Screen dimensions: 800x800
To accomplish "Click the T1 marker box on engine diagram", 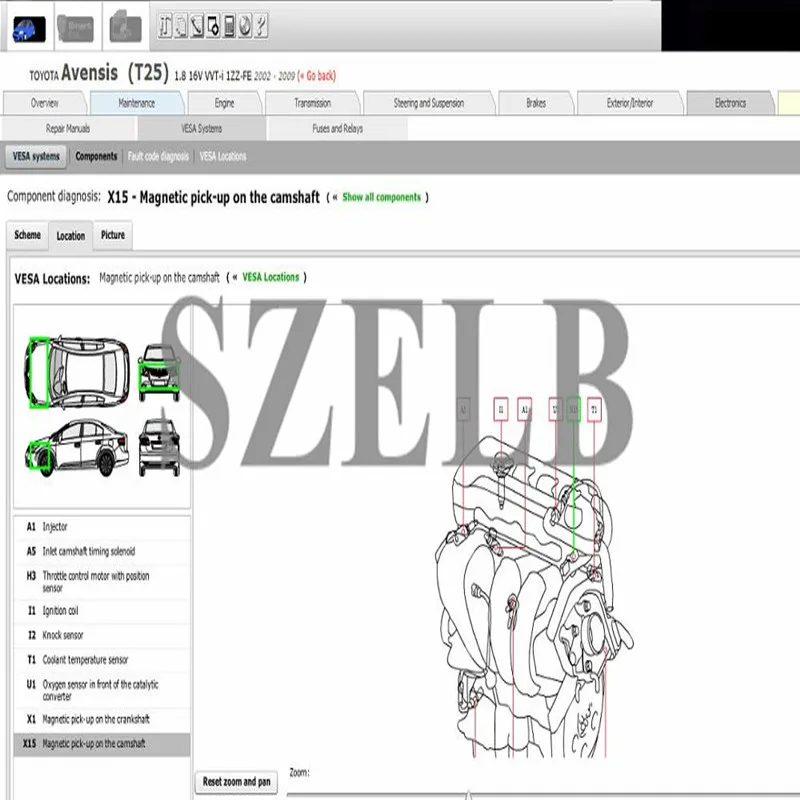I will click(x=594, y=409).
